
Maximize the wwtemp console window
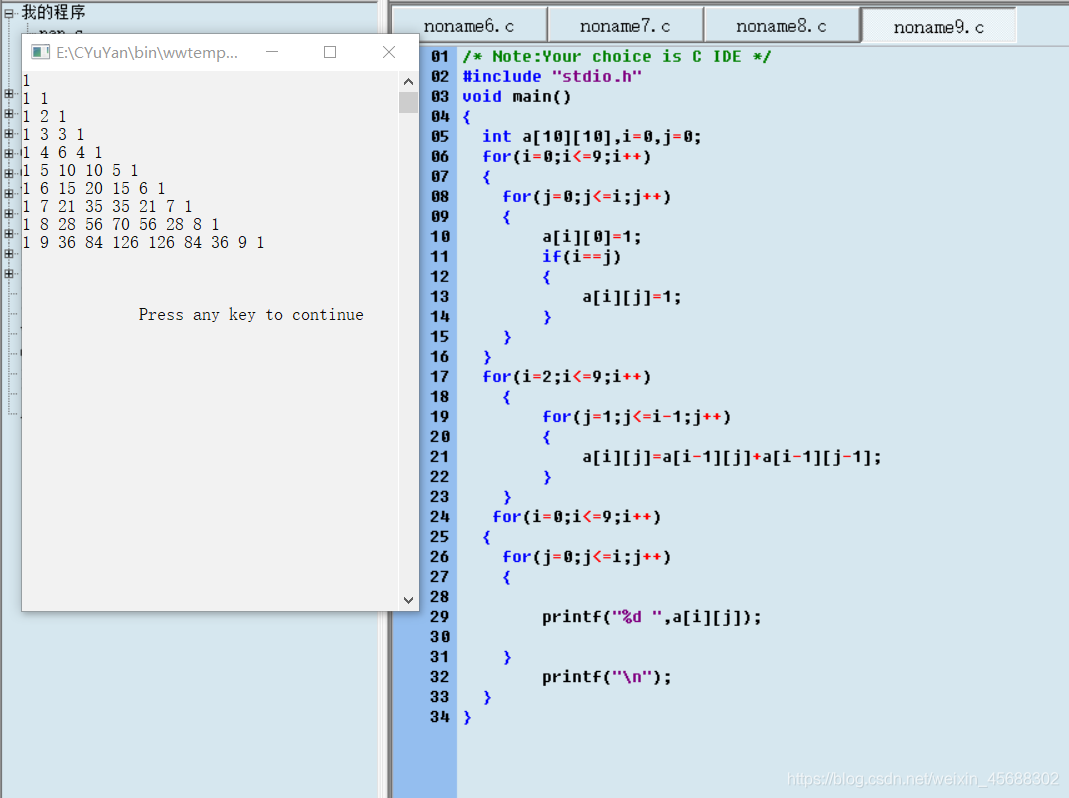click(330, 52)
